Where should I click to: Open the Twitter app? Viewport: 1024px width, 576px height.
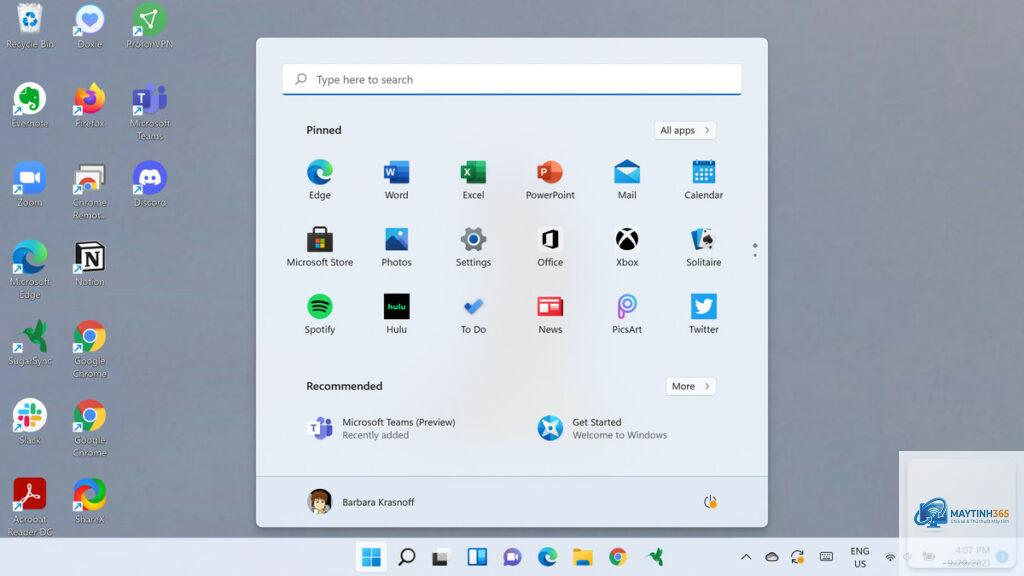703,313
